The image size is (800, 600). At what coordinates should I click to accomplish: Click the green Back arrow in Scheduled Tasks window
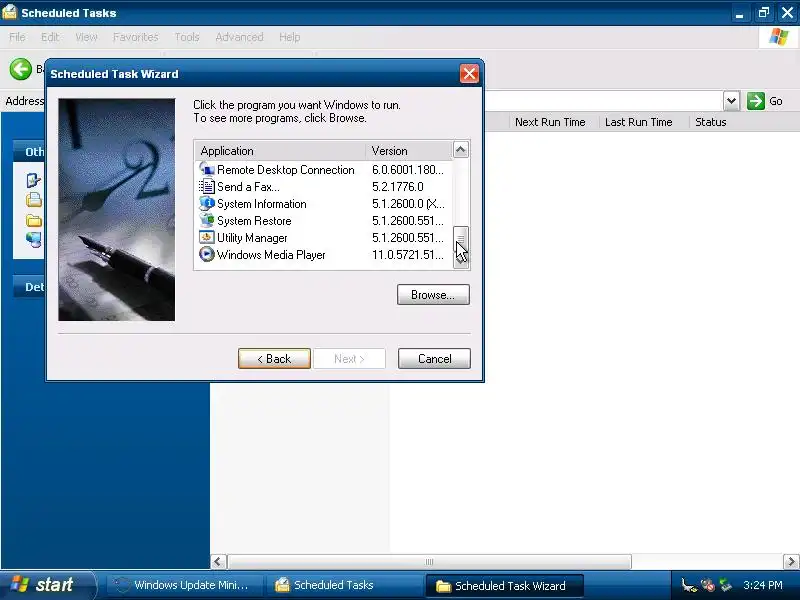(x=20, y=69)
